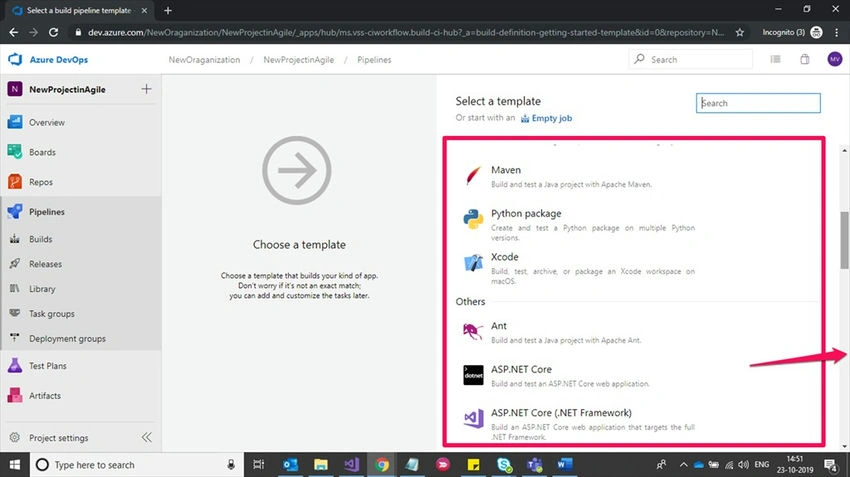
Task: Click NewOraganization breadcrumb link
Action: pos(204,60)
